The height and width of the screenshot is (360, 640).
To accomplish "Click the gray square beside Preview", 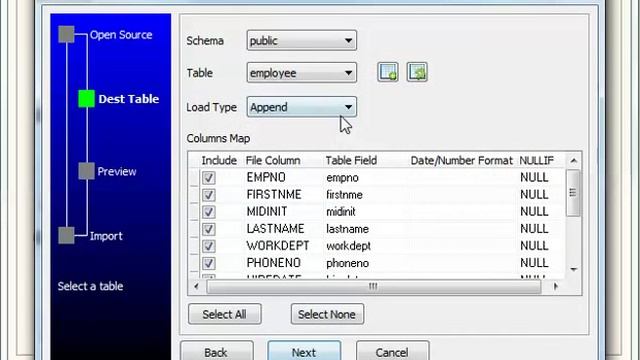I will pos(87,171).
